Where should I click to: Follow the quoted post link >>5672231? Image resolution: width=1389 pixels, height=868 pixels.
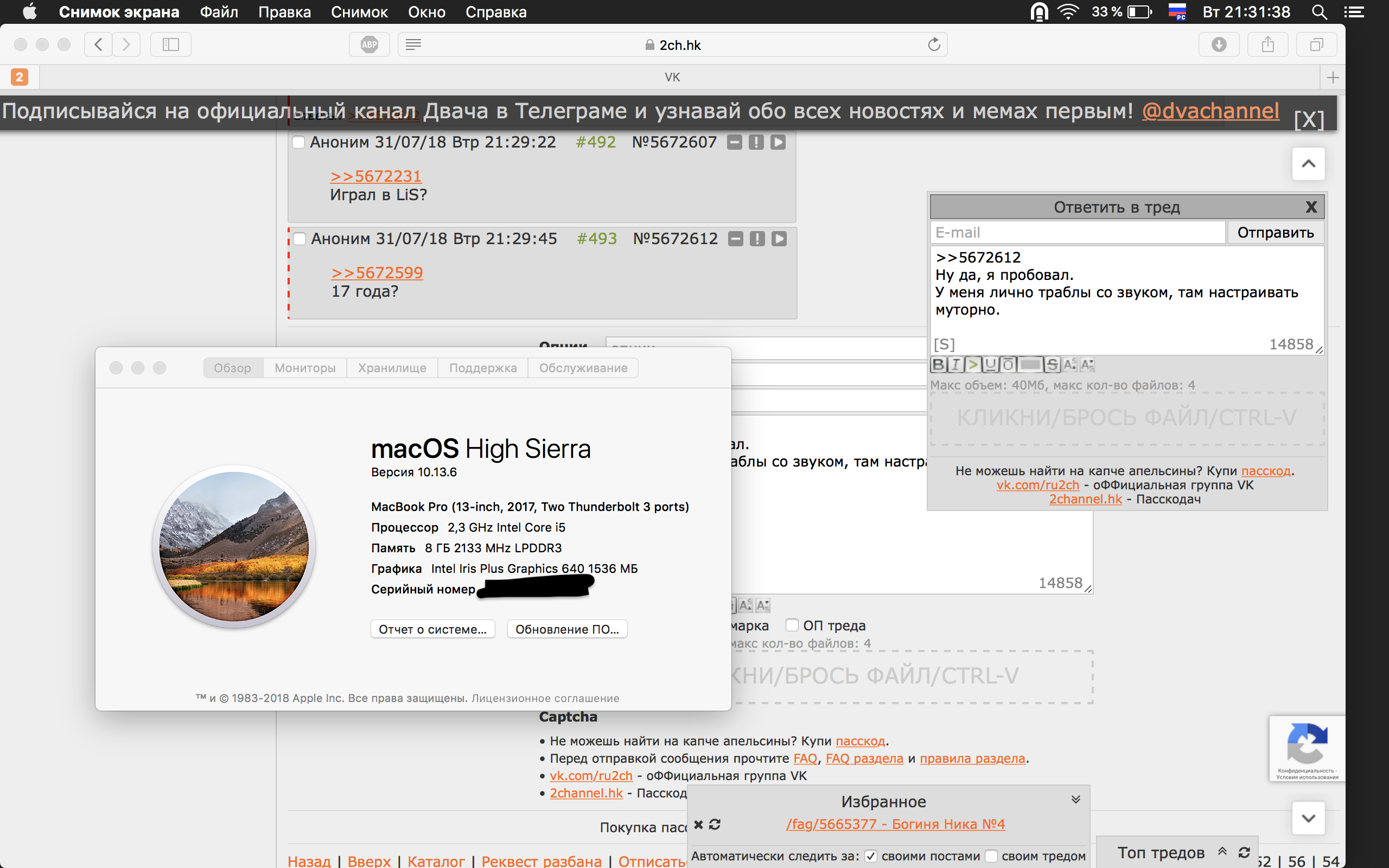(x=376, y=176)
